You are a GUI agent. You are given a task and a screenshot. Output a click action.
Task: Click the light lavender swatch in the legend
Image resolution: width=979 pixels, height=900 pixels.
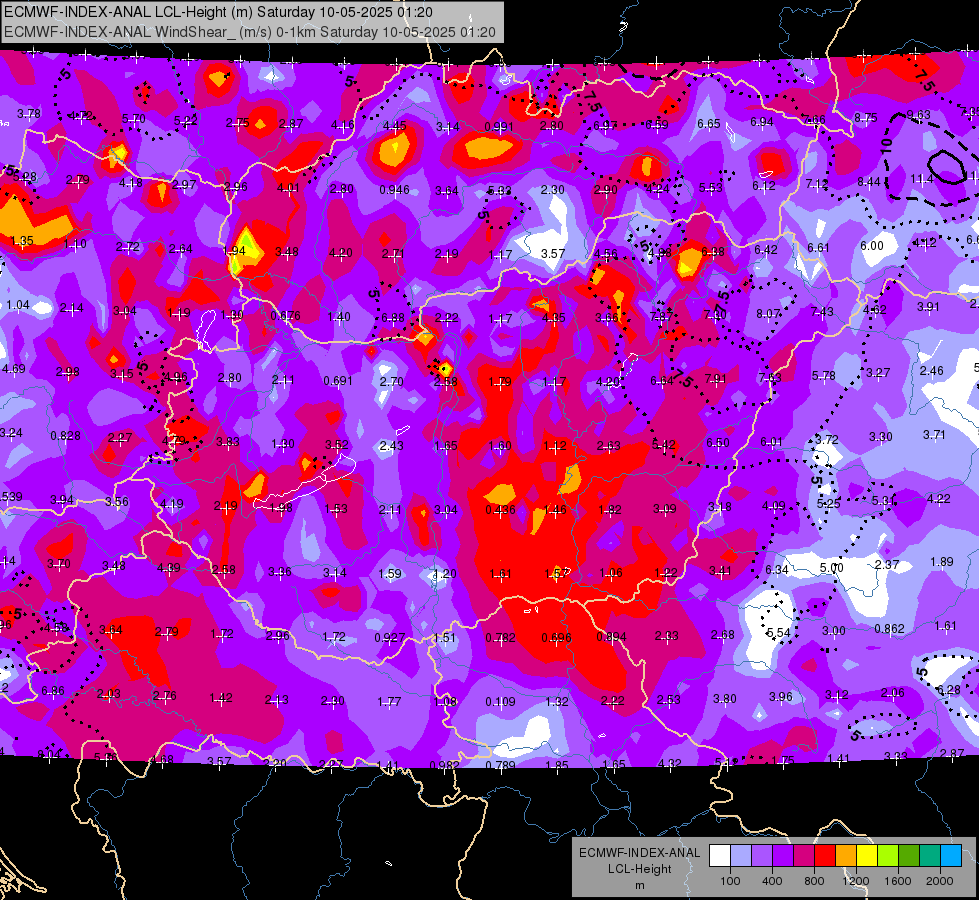[x=741, y=856]
